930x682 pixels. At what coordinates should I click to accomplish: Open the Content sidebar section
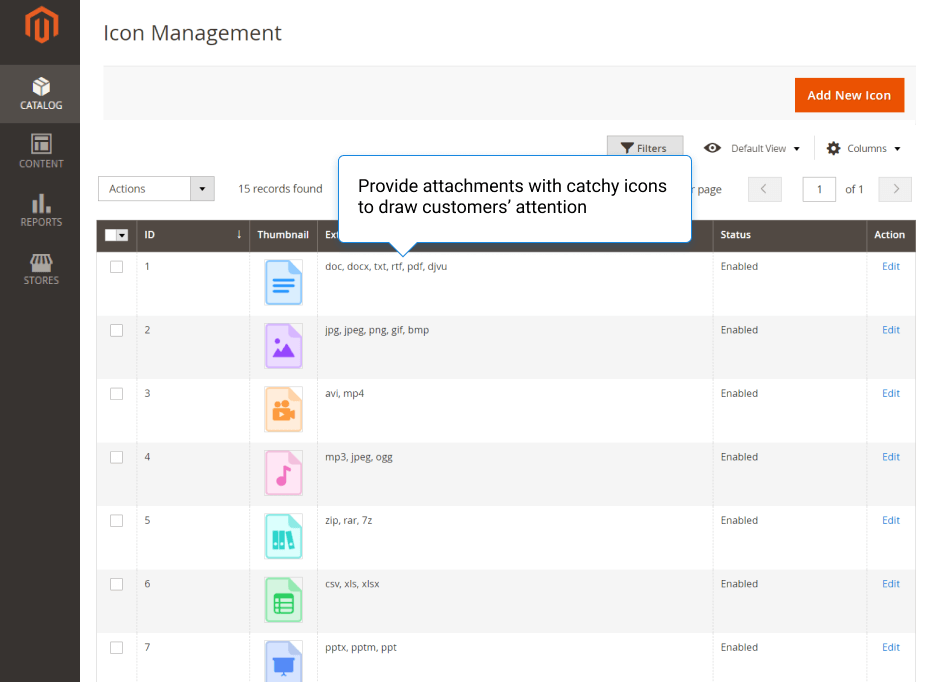pyautogui.click(x=40, y=152)
